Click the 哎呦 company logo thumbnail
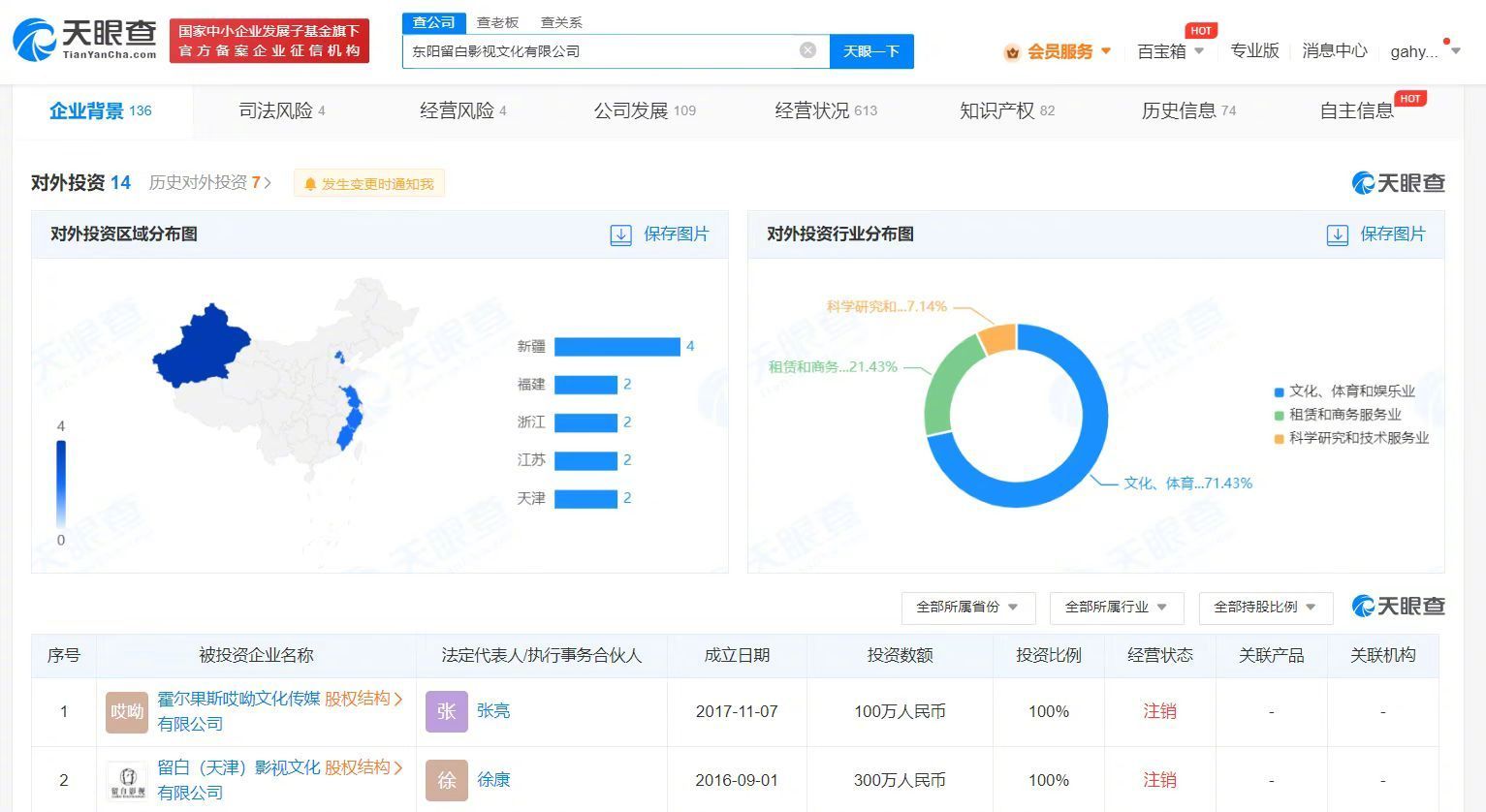Screen dimensions: 1486x812 pyautogui.click(x=127, y=711)
